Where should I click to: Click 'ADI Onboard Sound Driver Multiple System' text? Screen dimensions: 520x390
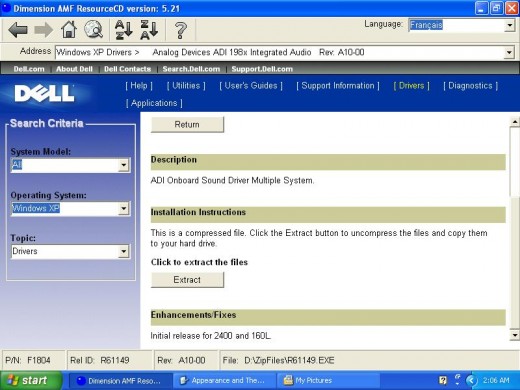click(x=232, y=180)
